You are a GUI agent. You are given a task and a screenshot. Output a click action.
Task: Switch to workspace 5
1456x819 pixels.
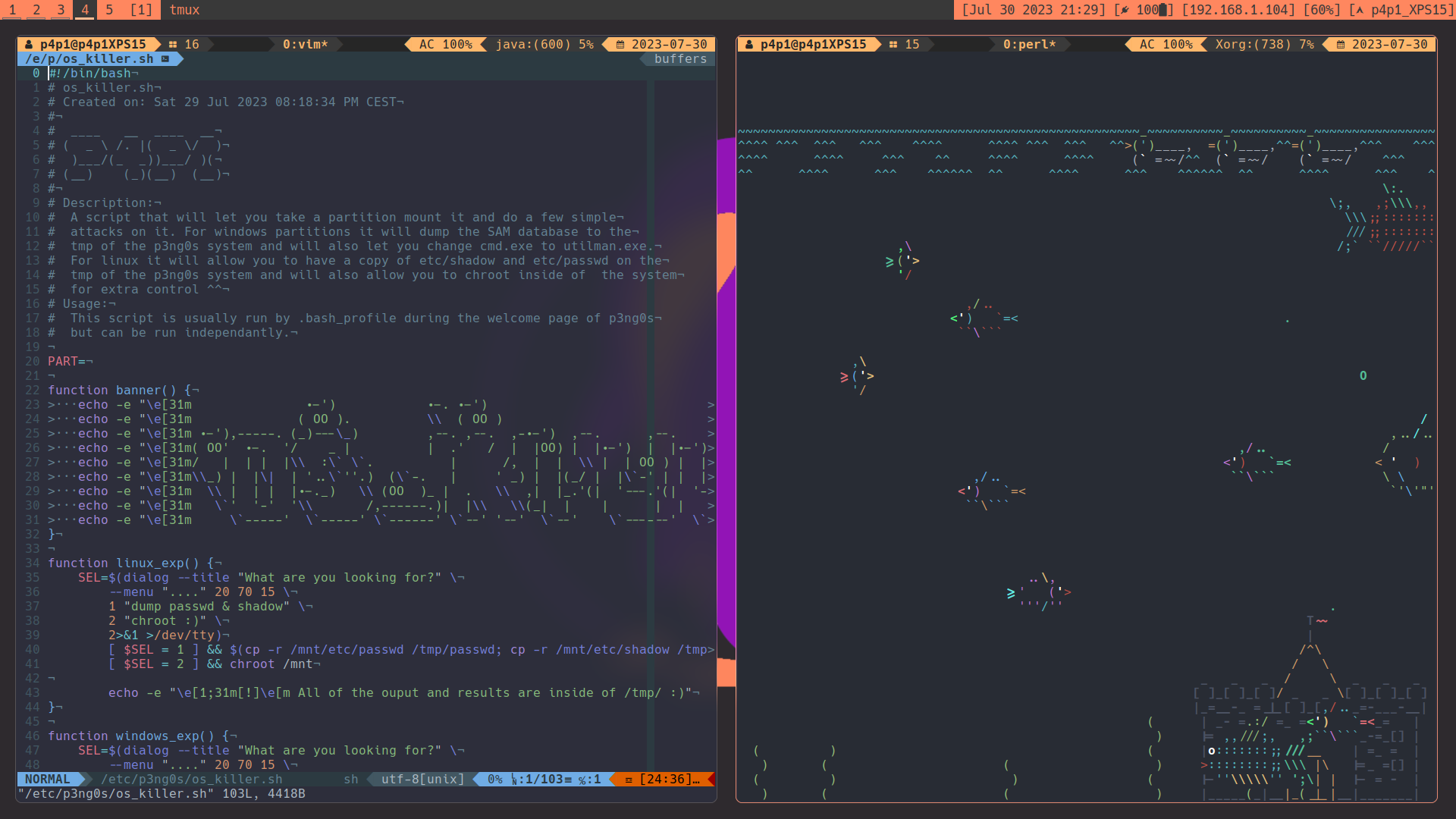[109, 10]
